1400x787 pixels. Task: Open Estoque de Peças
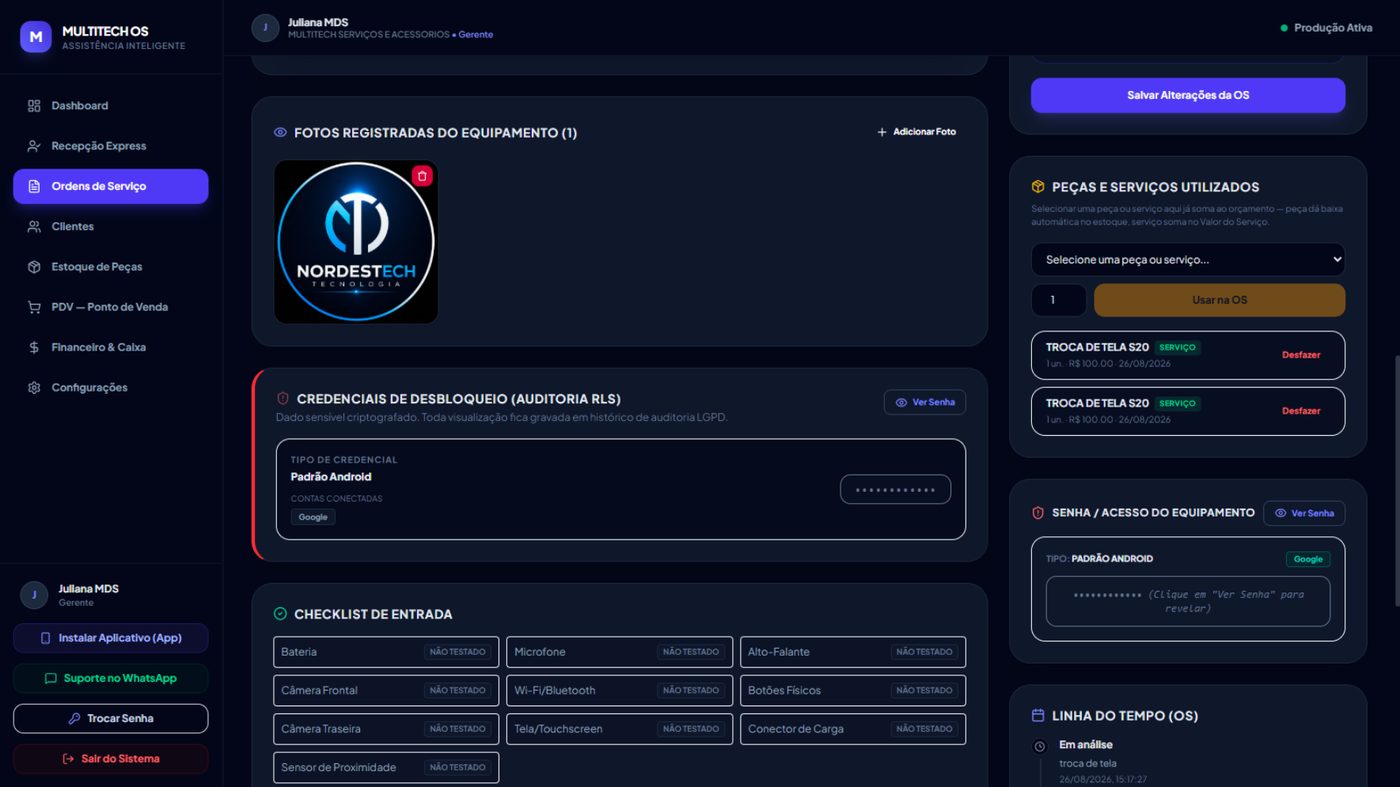coord(110,267)
